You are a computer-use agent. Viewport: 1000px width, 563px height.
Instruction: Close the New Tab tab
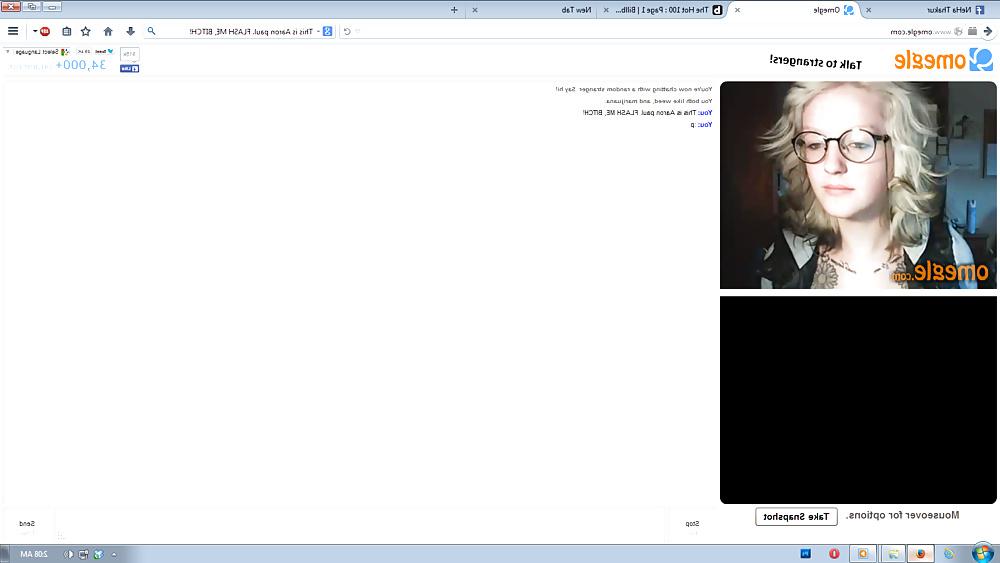coord(474,10)
